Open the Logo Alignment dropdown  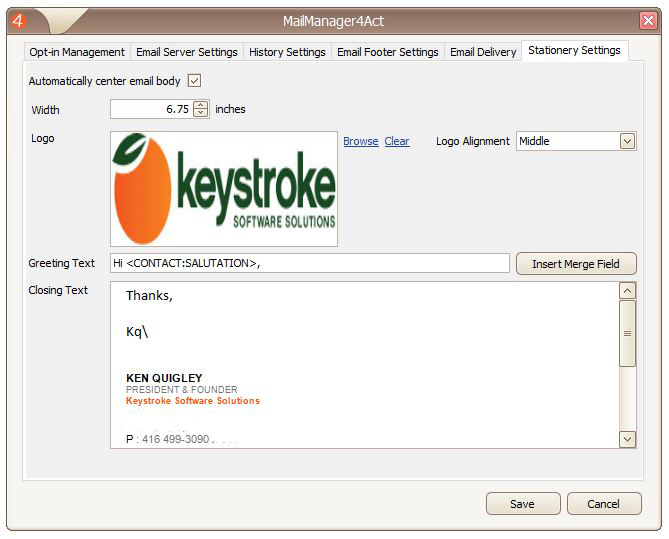coord(576,141)
